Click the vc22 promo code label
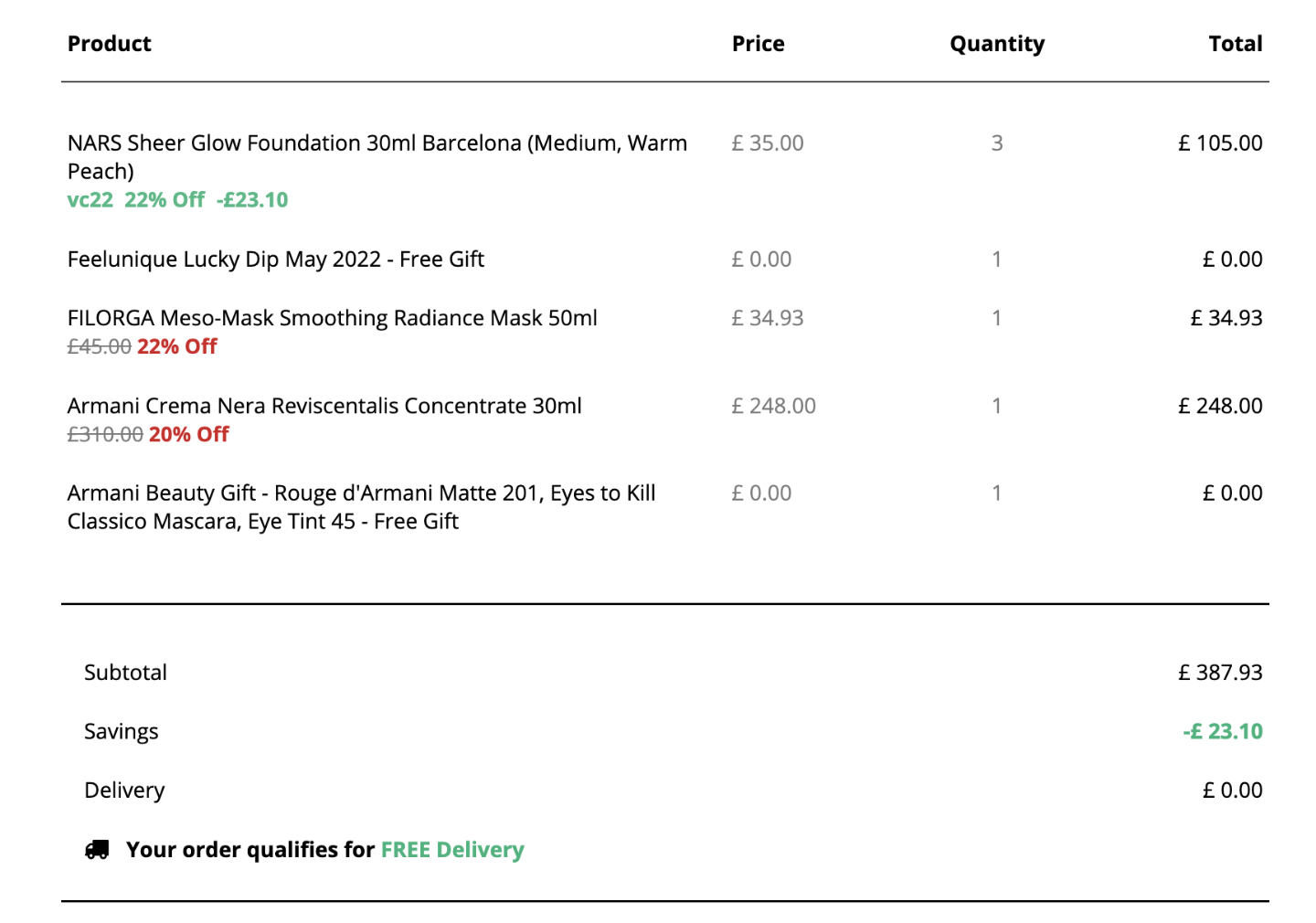Image resolution: width=1316 pixels, height=923 pixels. click(x=90, y=200)
